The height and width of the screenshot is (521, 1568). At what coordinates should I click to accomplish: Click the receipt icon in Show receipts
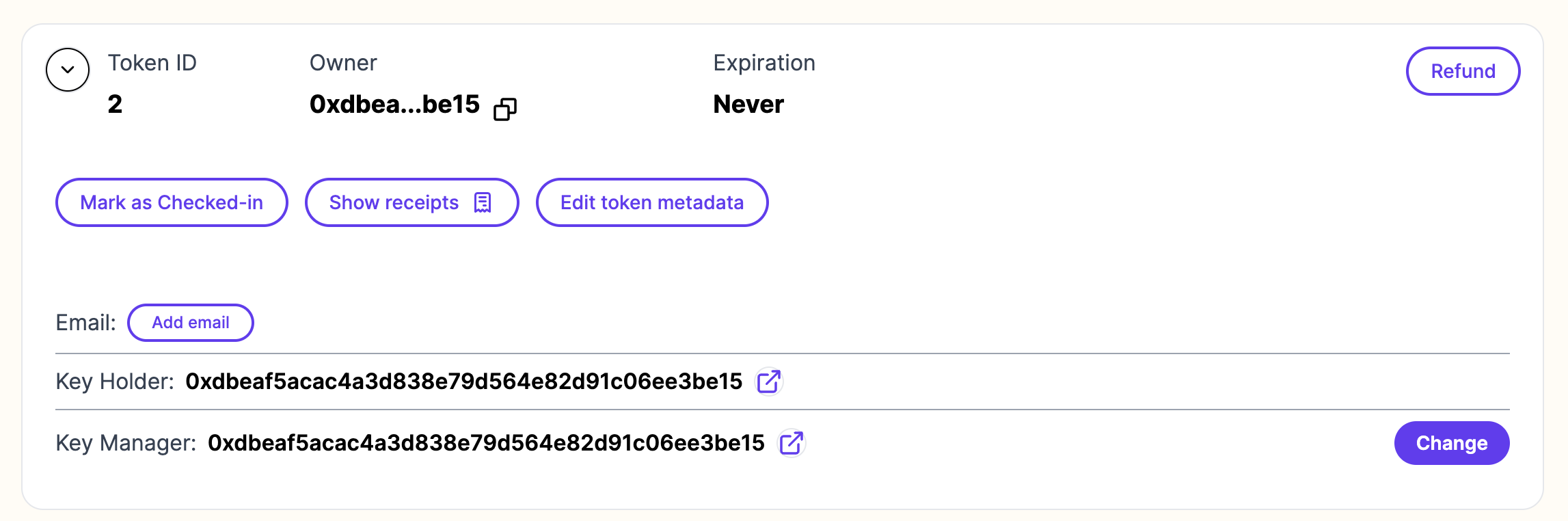[x=483, y=202]
